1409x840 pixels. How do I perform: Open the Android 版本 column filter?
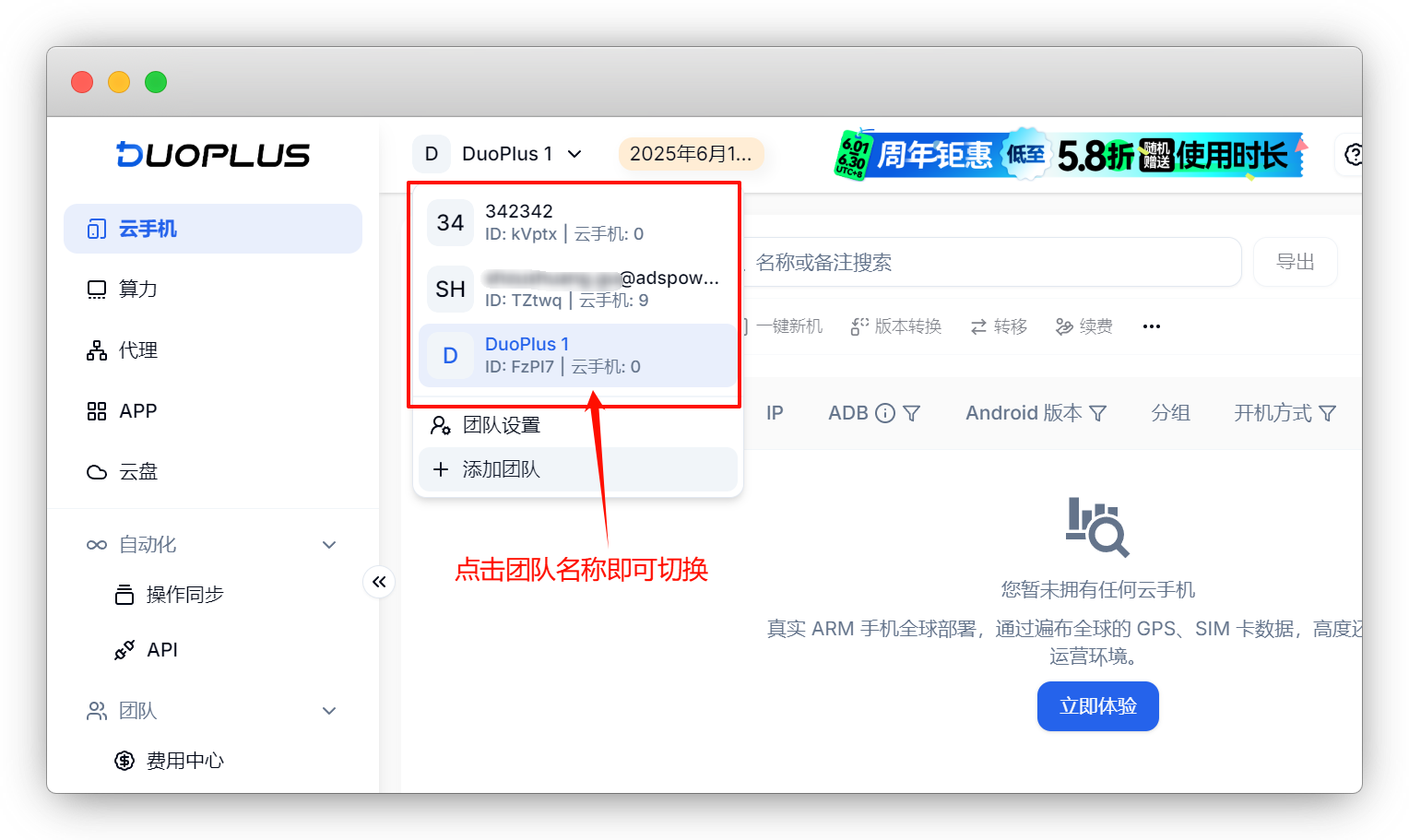click(x=1098, y=413)
